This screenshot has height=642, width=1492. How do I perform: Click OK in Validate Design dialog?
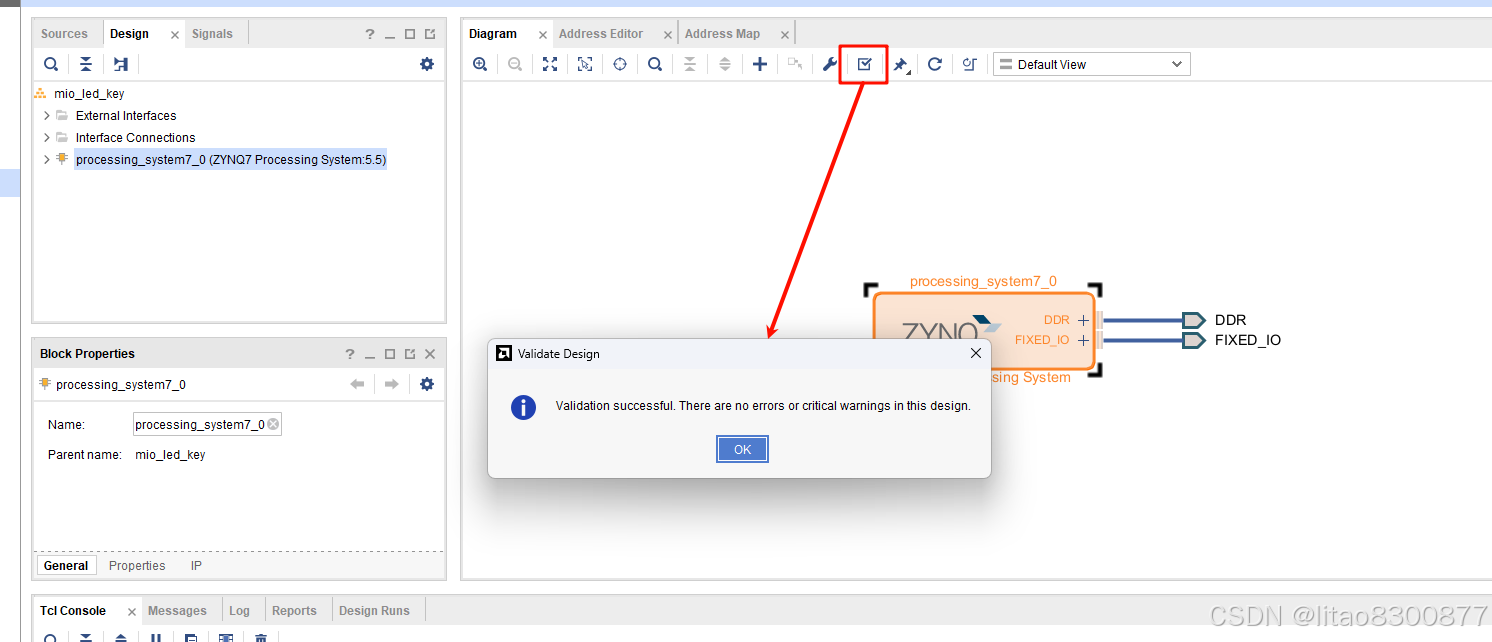click(x=742, y=450)
